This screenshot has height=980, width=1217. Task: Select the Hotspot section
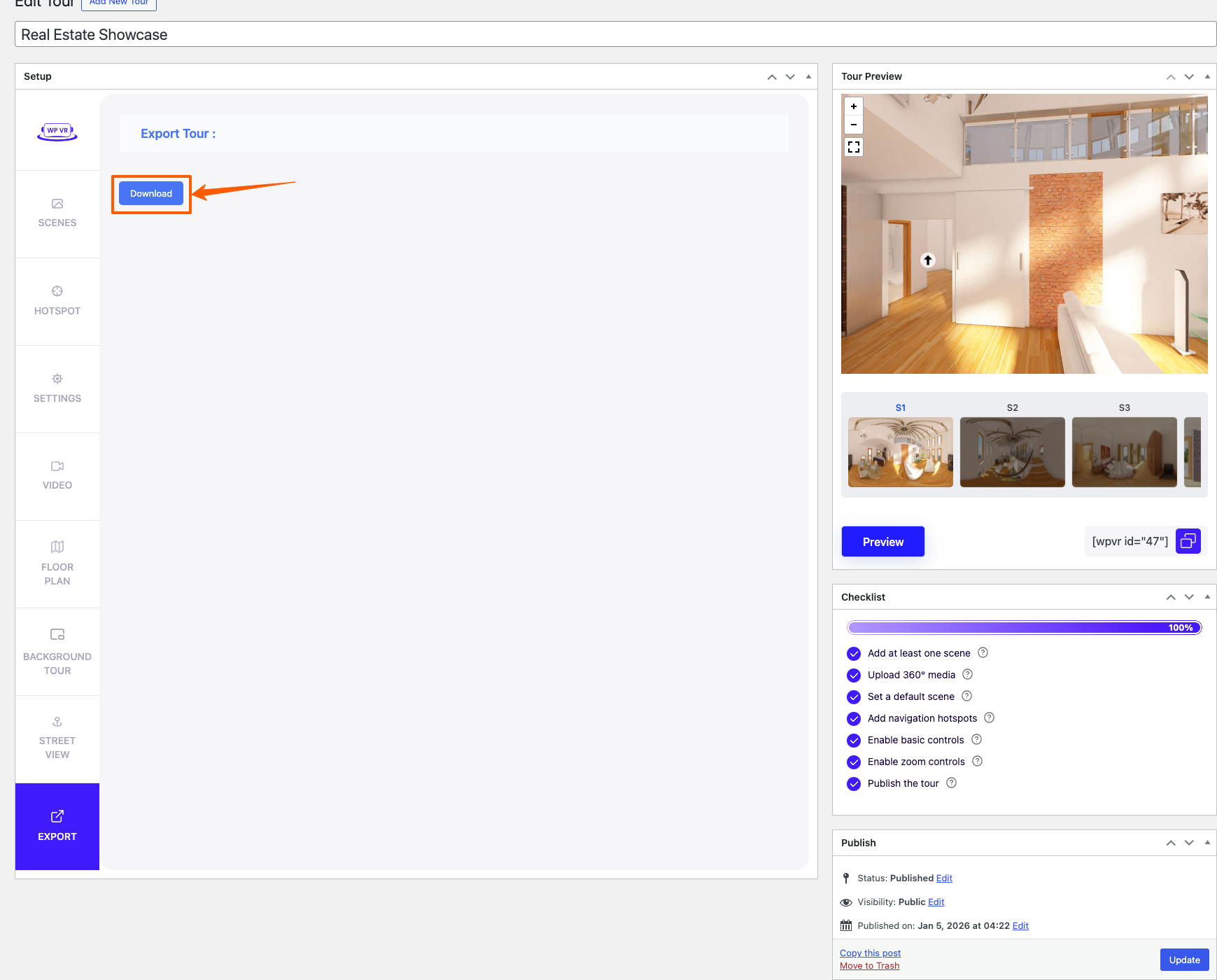tap(57, 301)
